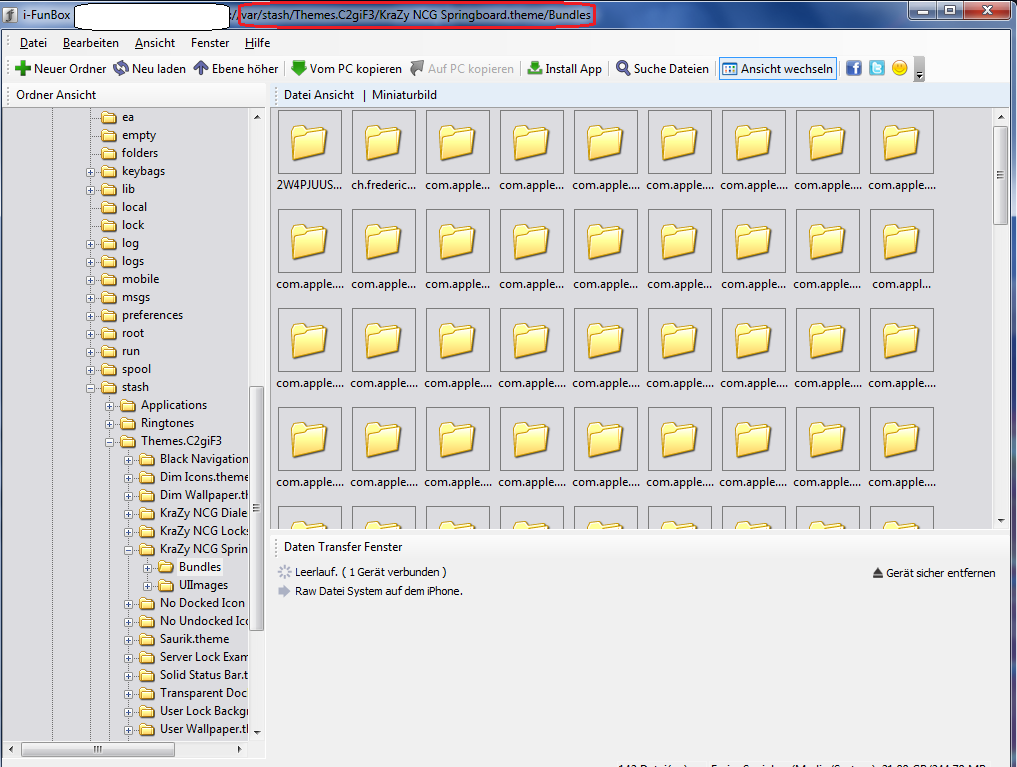1017x767 pixels.
Task: Select the local folder in tree
Action: coord(134,207)
